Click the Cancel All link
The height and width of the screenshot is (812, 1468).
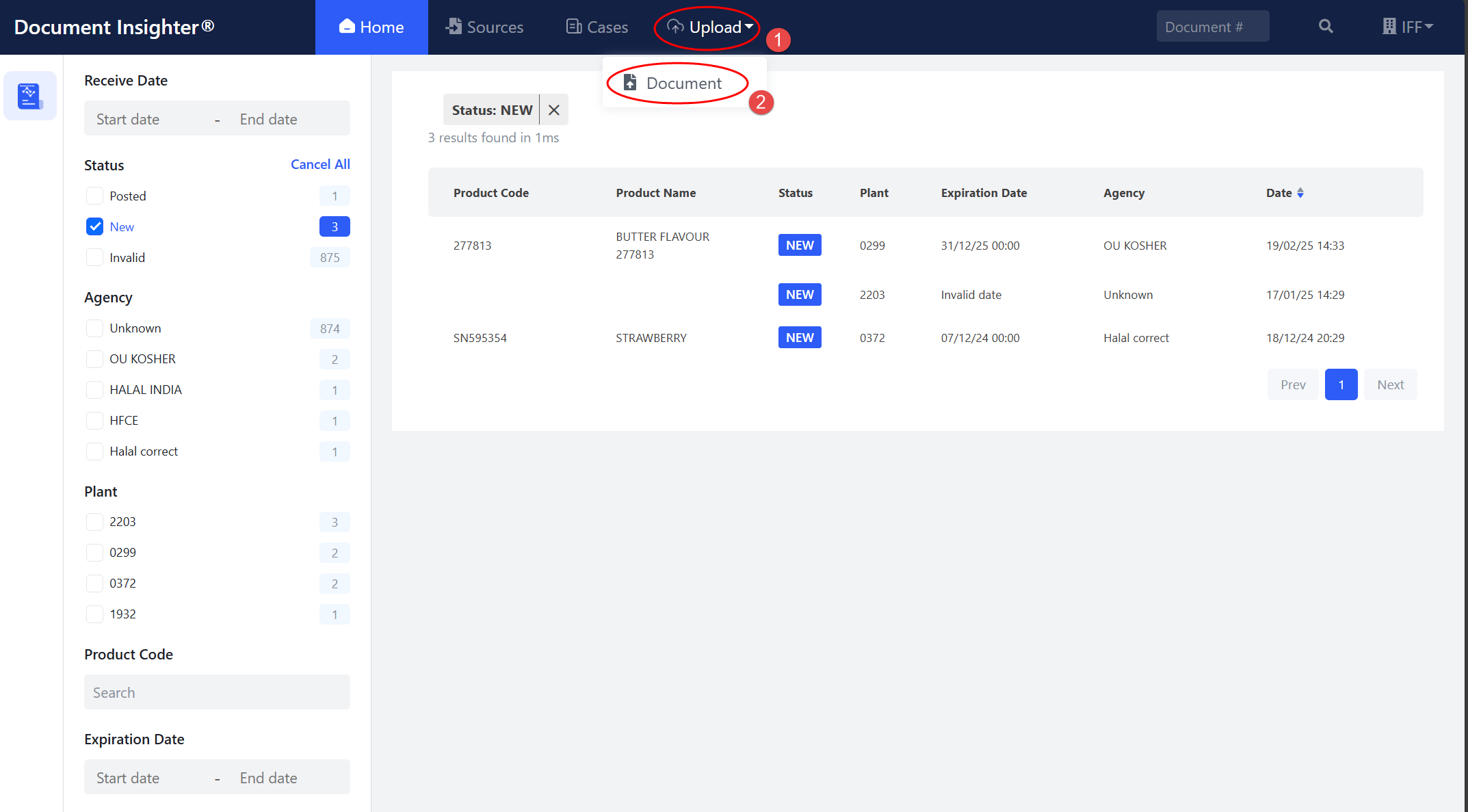coord(320,164)
